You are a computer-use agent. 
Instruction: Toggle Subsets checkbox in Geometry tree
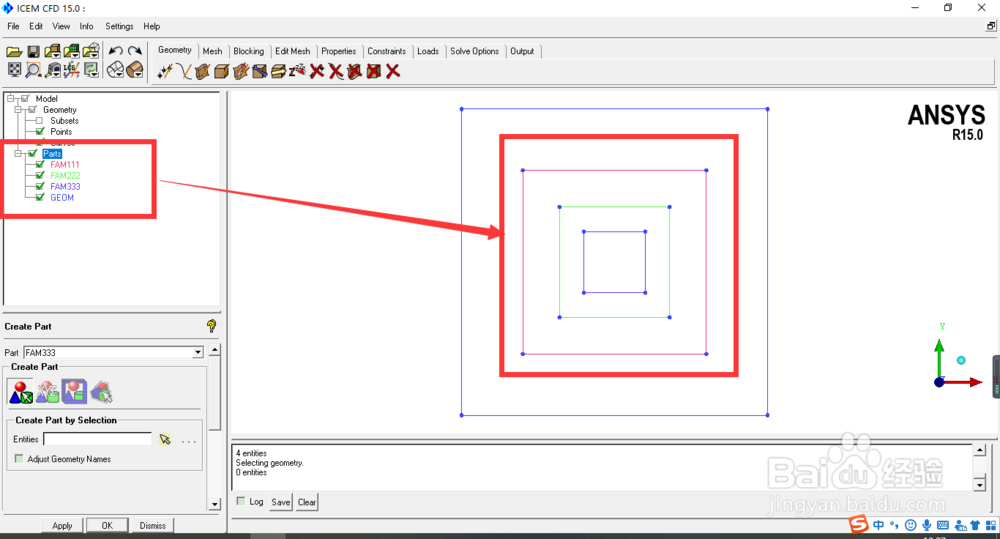(40, 121)
